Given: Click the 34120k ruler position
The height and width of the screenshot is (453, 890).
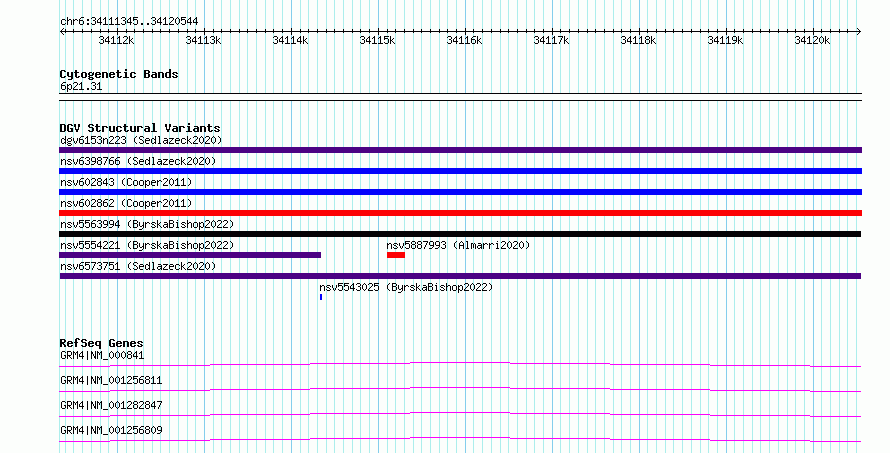Looking at the screenshot, I should (x=812, y=40).
